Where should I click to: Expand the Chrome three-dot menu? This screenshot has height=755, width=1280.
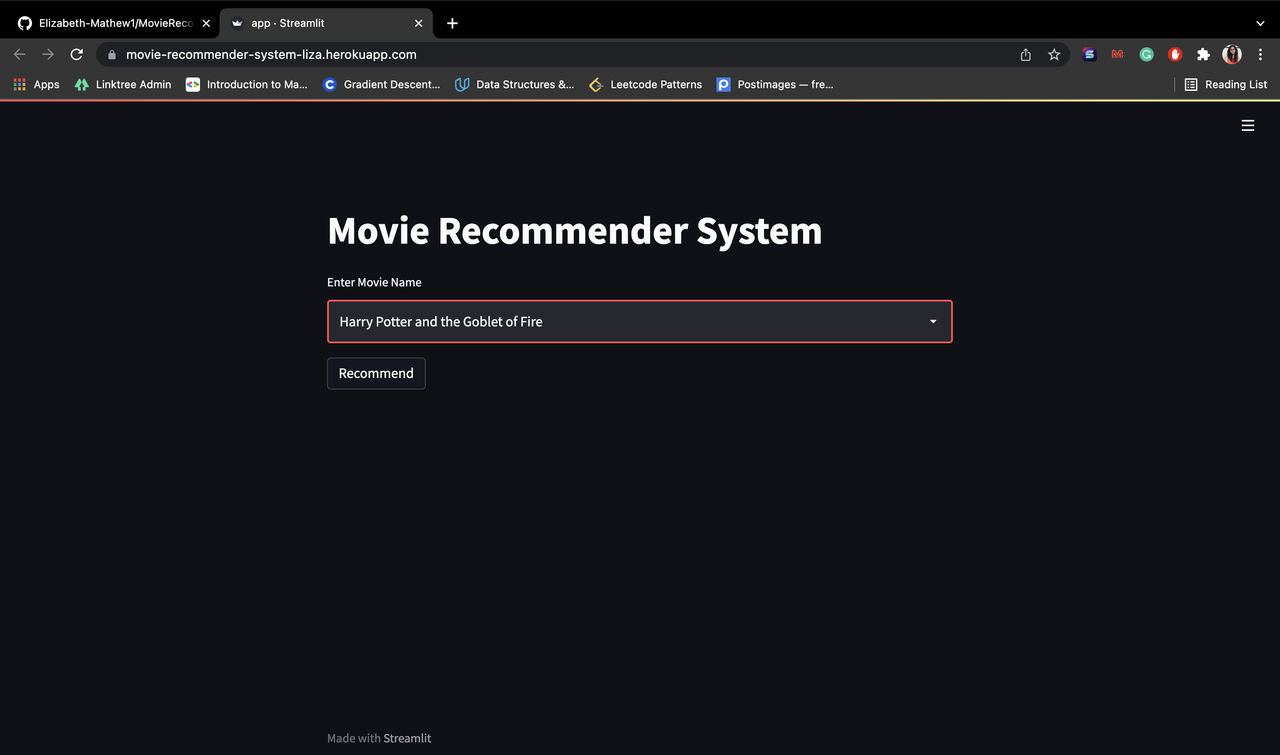click(x=1260, y=54)
